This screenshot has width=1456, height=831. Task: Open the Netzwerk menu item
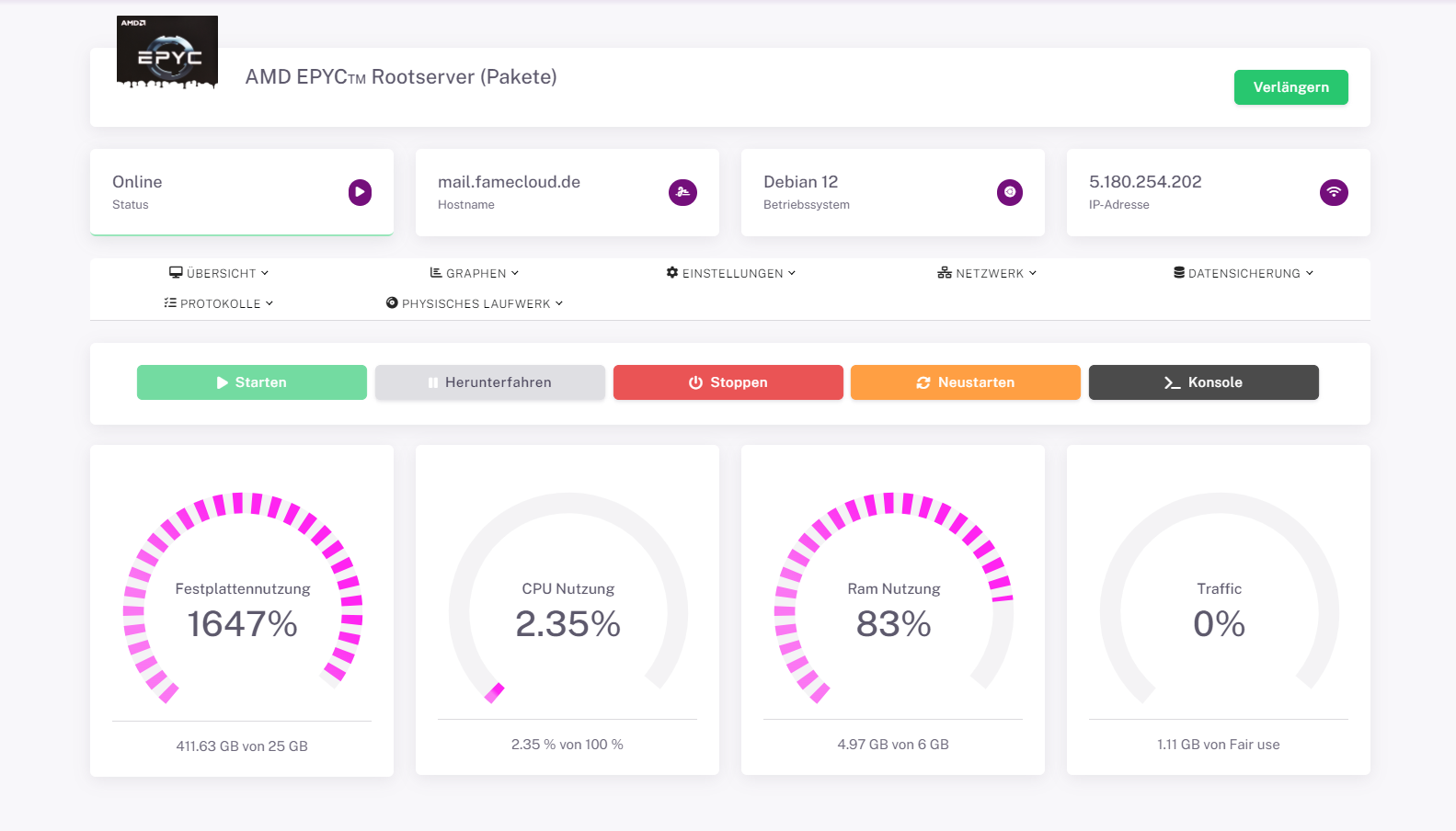989,273
